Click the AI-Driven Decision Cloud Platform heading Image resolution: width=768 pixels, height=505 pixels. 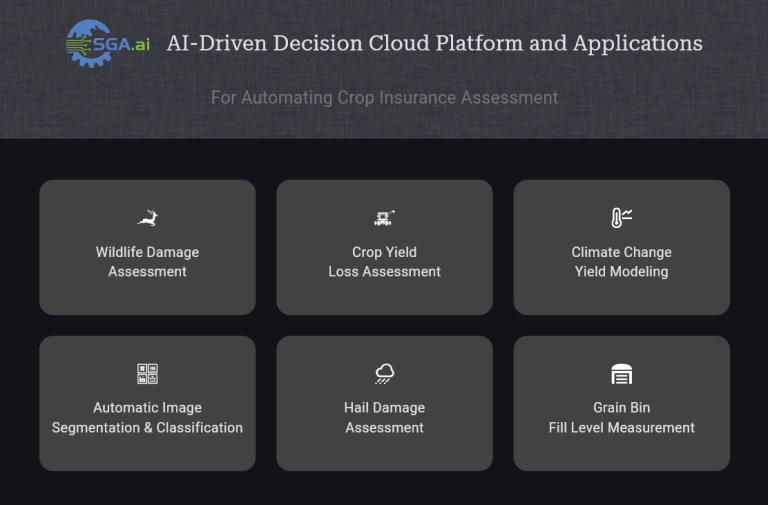[x=434, y=44]
